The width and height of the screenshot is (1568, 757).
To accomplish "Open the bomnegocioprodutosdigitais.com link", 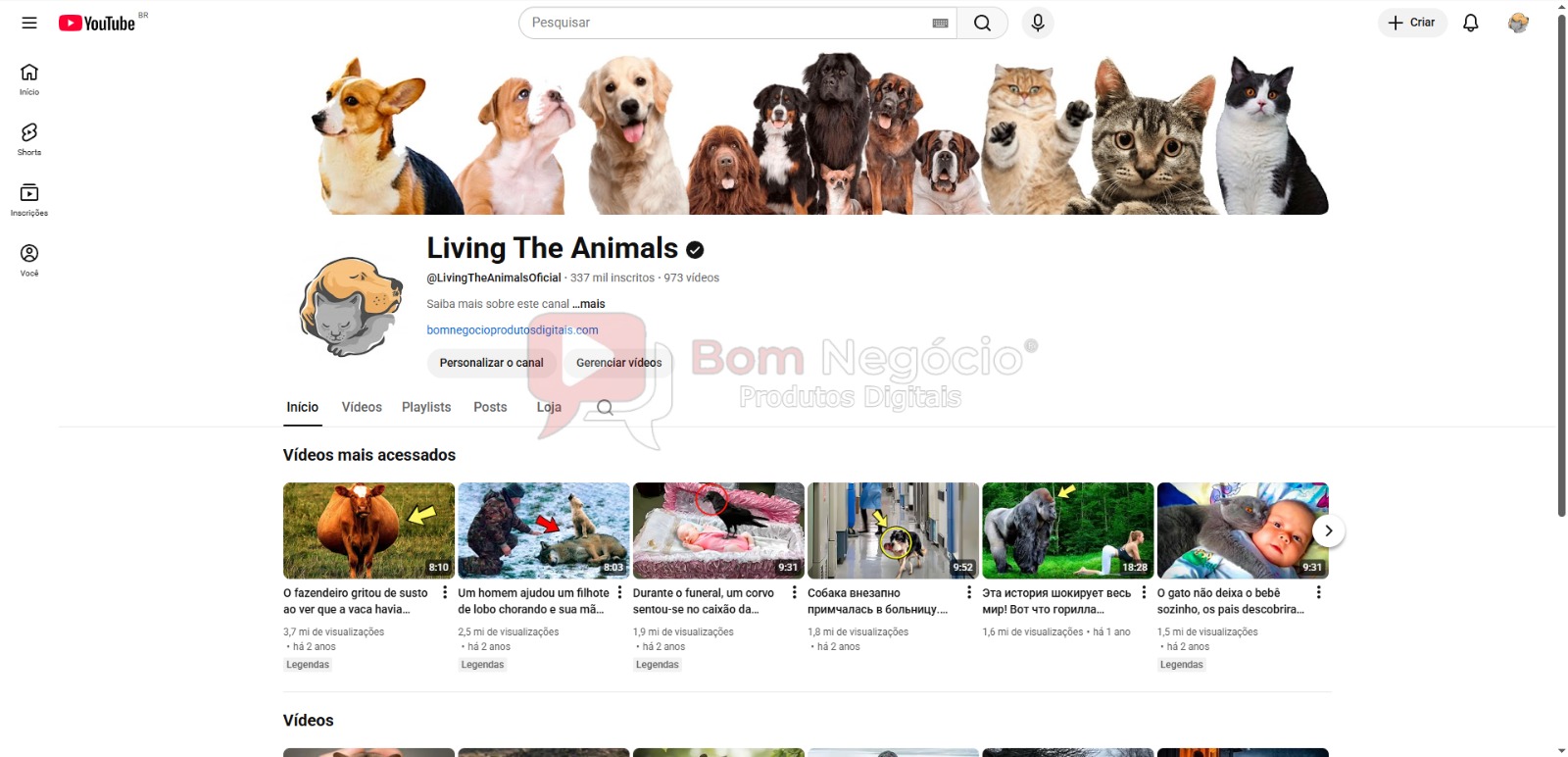I will pos(513,330).
